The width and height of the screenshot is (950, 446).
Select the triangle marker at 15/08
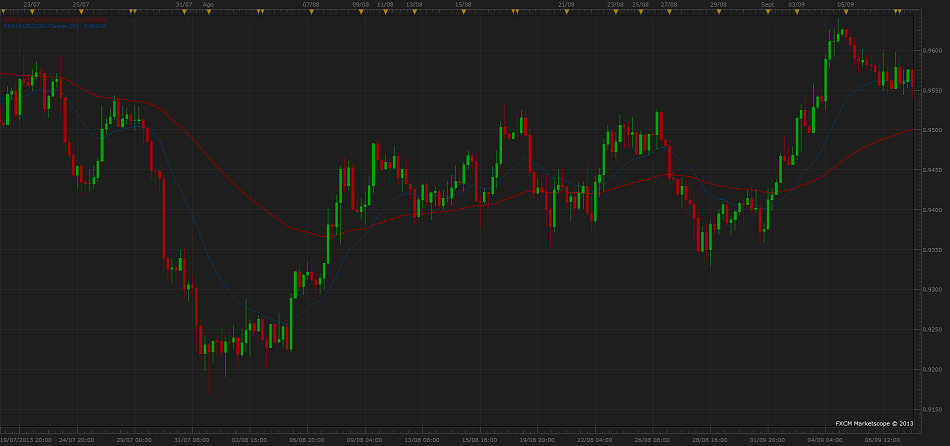pos(463,11)
